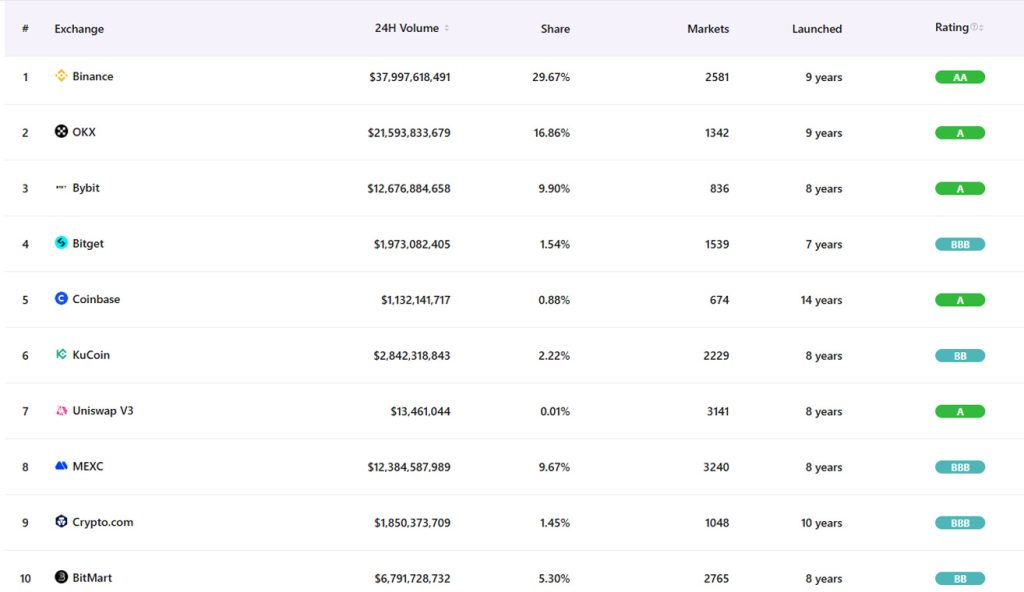This screenshot has height=592, width=1024.
Task: Open the Binance exchange link
Action: click(x=93, y=76)
